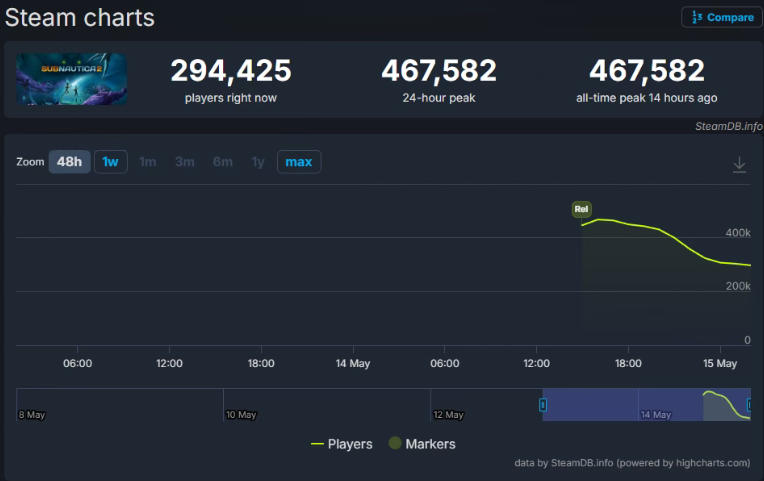Click the all-time peak 14 hours ago text
The image size is (764, 481).
[x=647, y=98]
